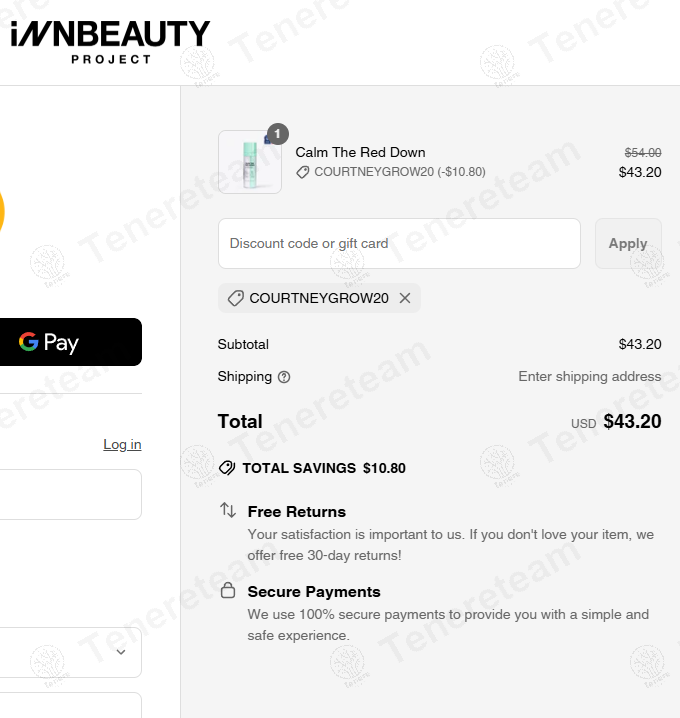Click the Free Returns arrows icon

coord(228,510)
